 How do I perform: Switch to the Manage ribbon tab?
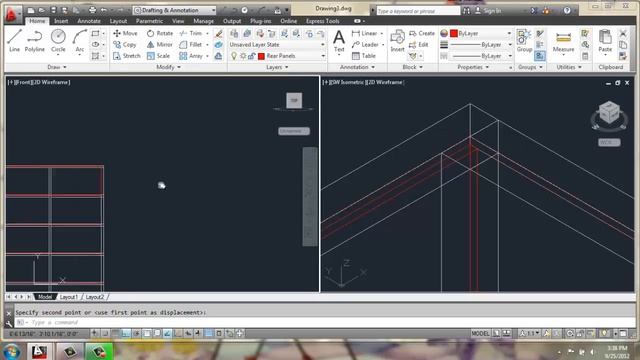coord(203,21)
